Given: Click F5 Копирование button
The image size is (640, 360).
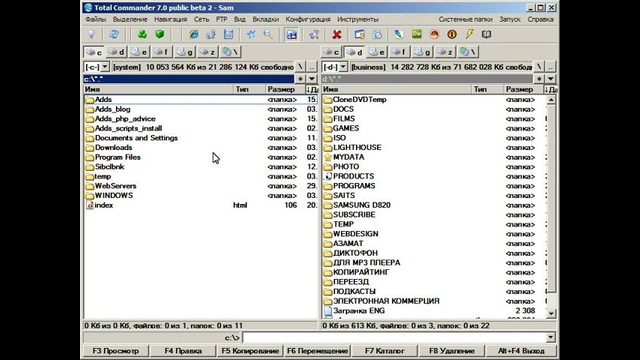Looking at the screenshot, I should click(x=250, y=351).
